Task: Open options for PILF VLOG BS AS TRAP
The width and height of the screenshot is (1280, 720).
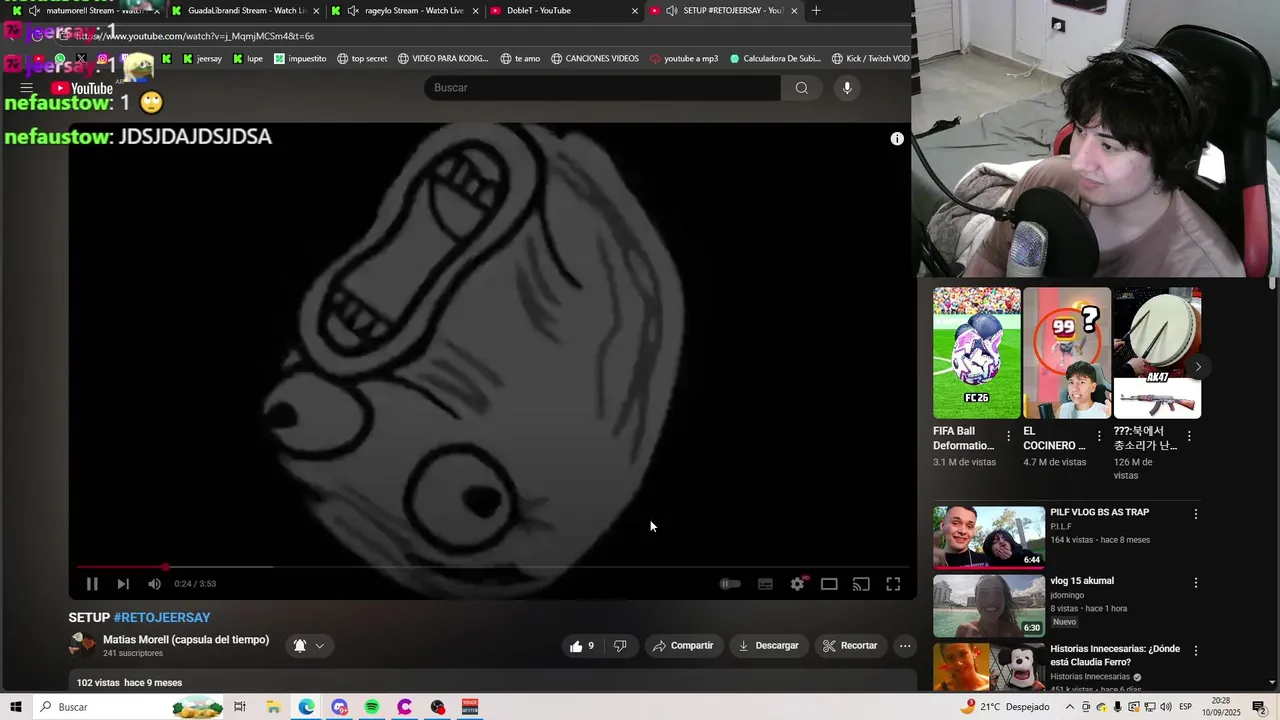Action: coord(1195,514)
